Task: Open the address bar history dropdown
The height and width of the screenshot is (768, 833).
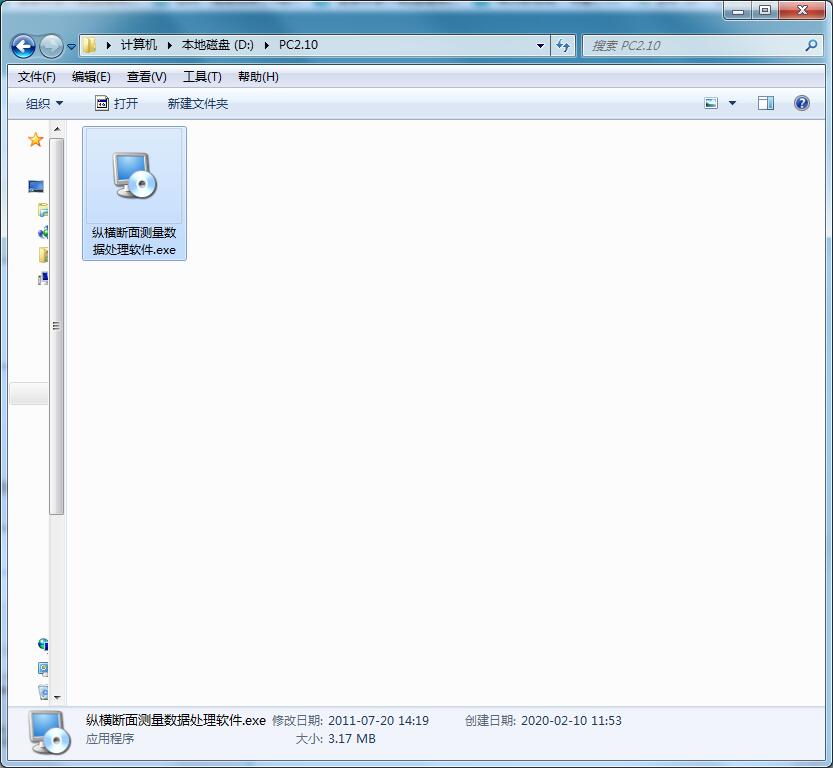Action: click(x=540, y=46)
